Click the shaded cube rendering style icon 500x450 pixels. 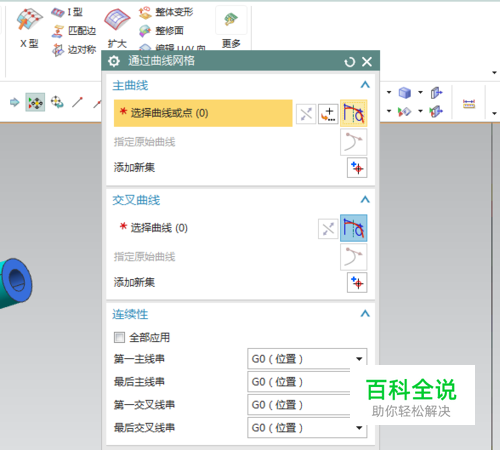pyautogui.click(x=405, y=93)
